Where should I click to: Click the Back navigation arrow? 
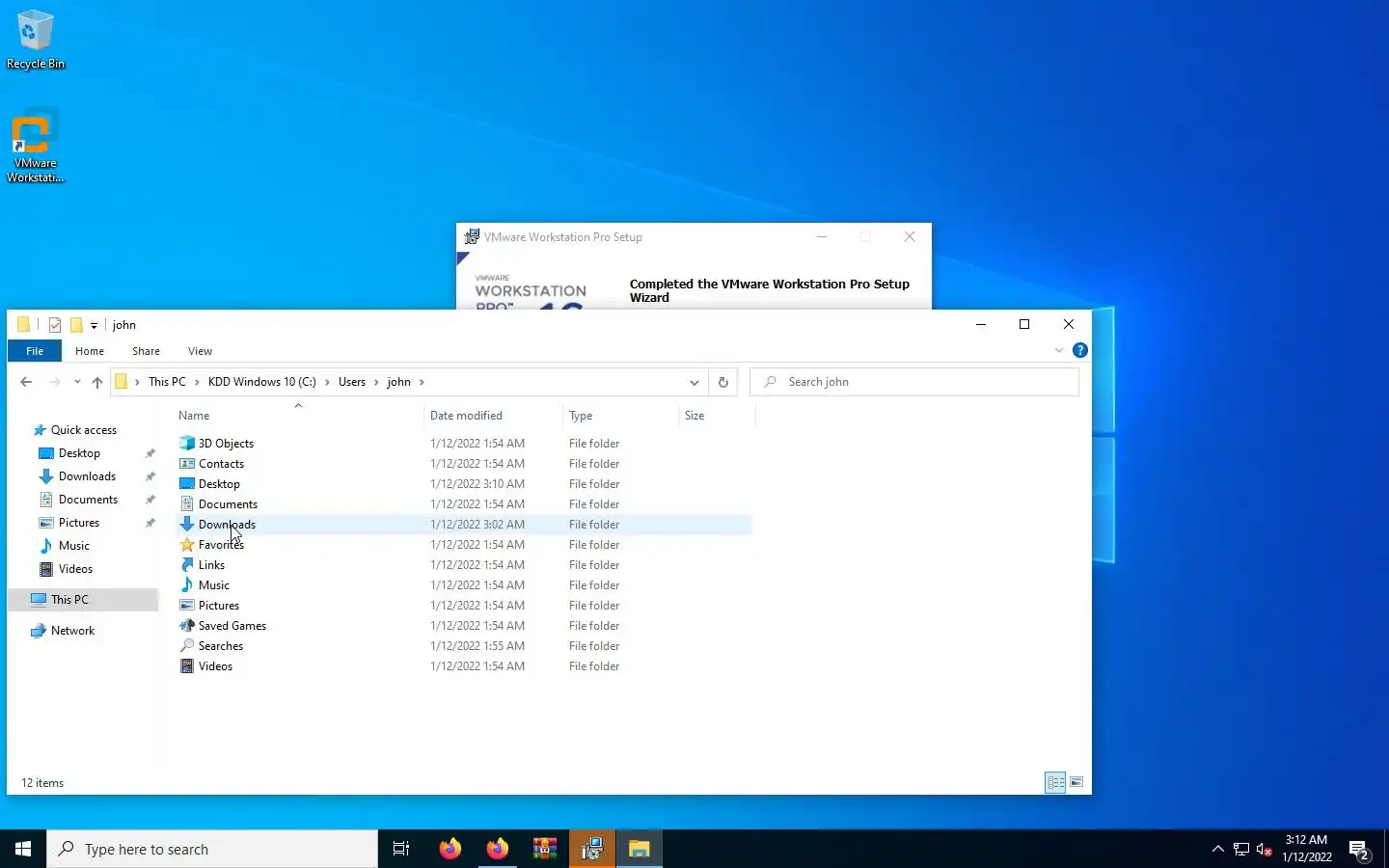(x=26, y=382)
